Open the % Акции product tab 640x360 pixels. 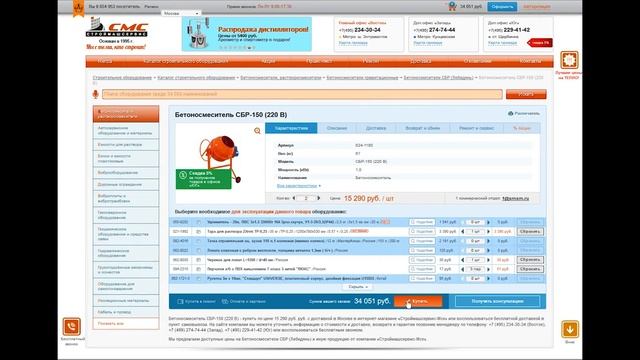point(522,128)
